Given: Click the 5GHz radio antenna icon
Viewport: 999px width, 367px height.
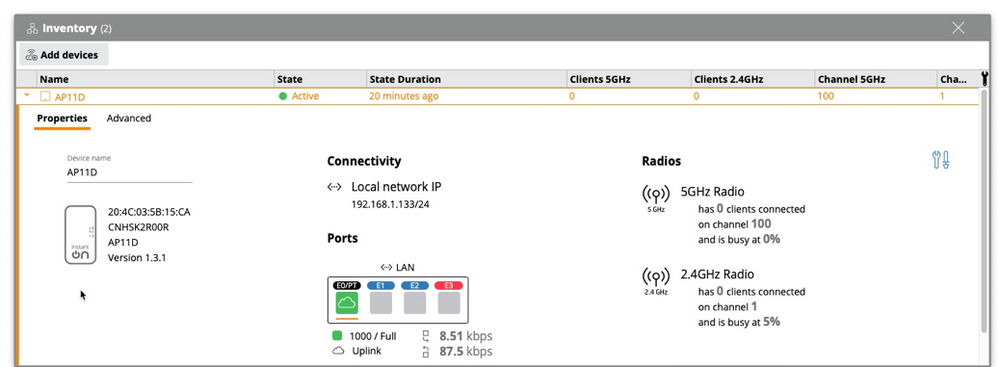Looking at the screenshot, I should click(656, 194).
